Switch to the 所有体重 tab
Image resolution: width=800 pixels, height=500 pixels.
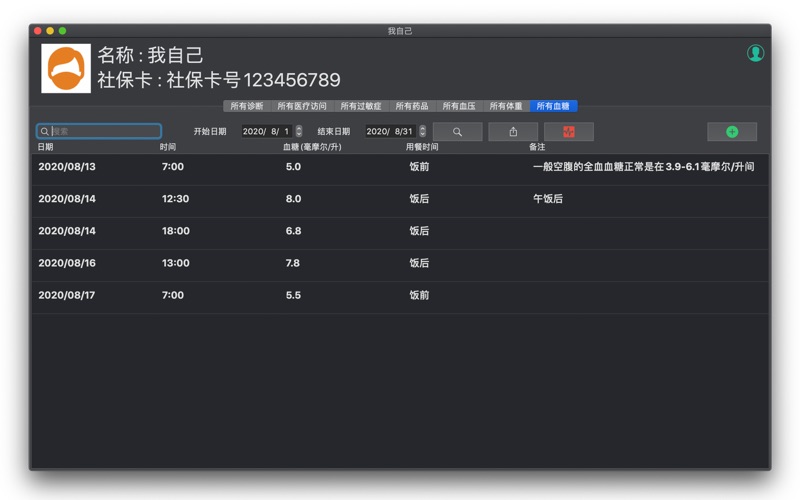pyautogui.click(x=506, y=106)
